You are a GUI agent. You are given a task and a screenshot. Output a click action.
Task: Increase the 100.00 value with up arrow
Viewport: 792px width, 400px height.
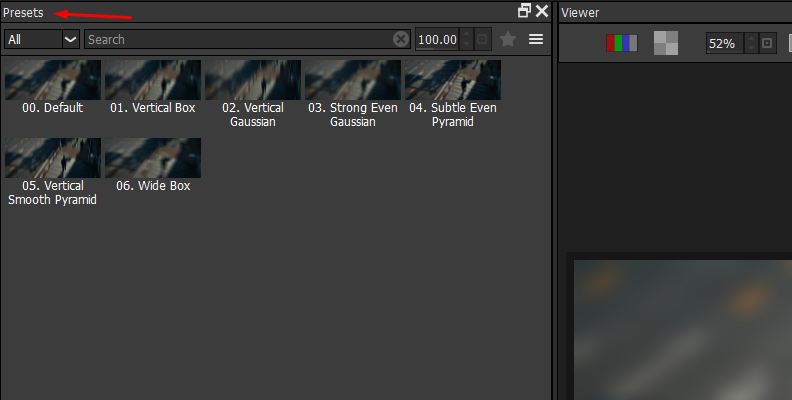[467, 34]
